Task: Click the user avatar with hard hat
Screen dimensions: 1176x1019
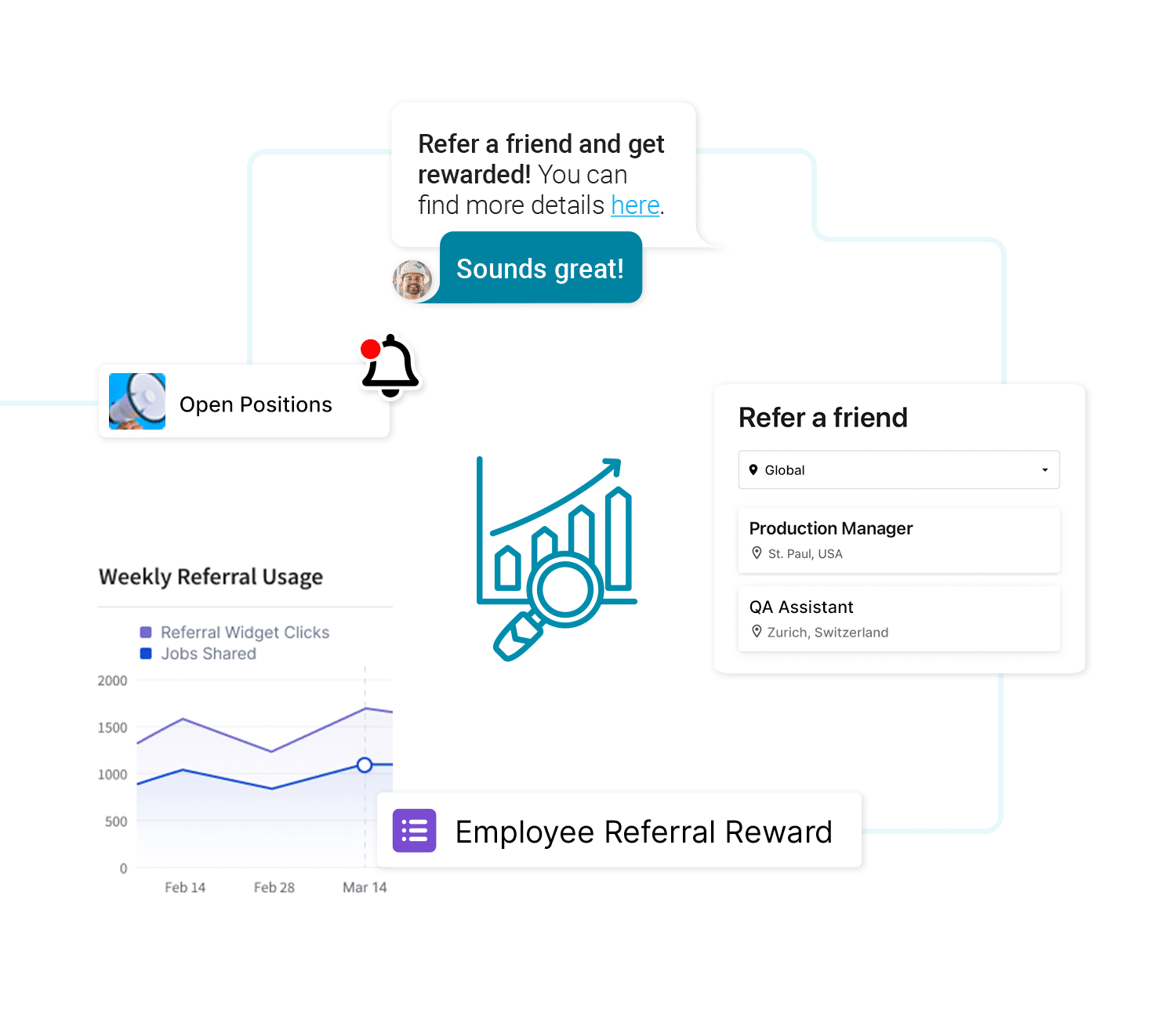Action: click(x=412, y=281)
